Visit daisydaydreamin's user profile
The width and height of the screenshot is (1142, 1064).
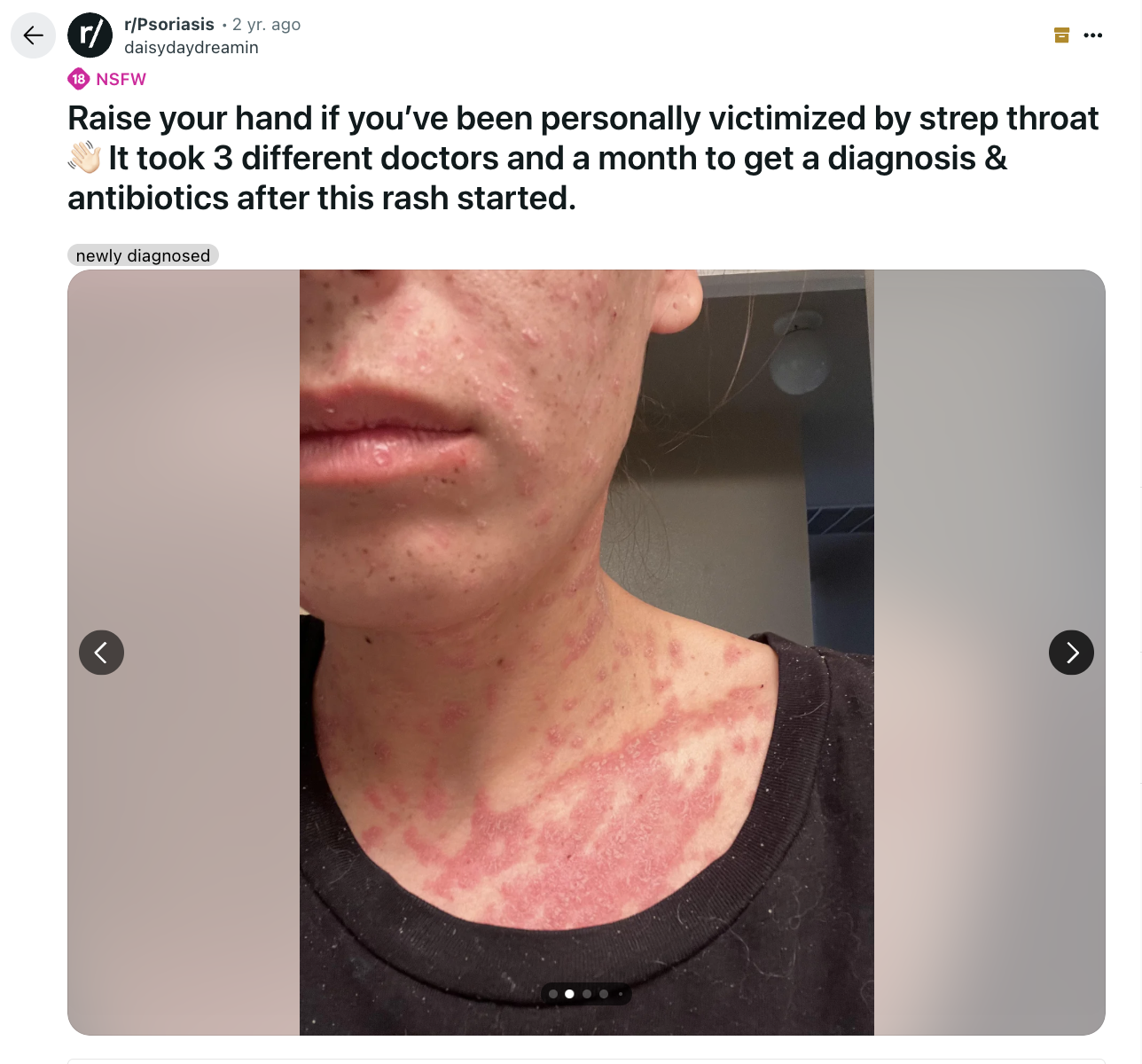click(192, 48)
